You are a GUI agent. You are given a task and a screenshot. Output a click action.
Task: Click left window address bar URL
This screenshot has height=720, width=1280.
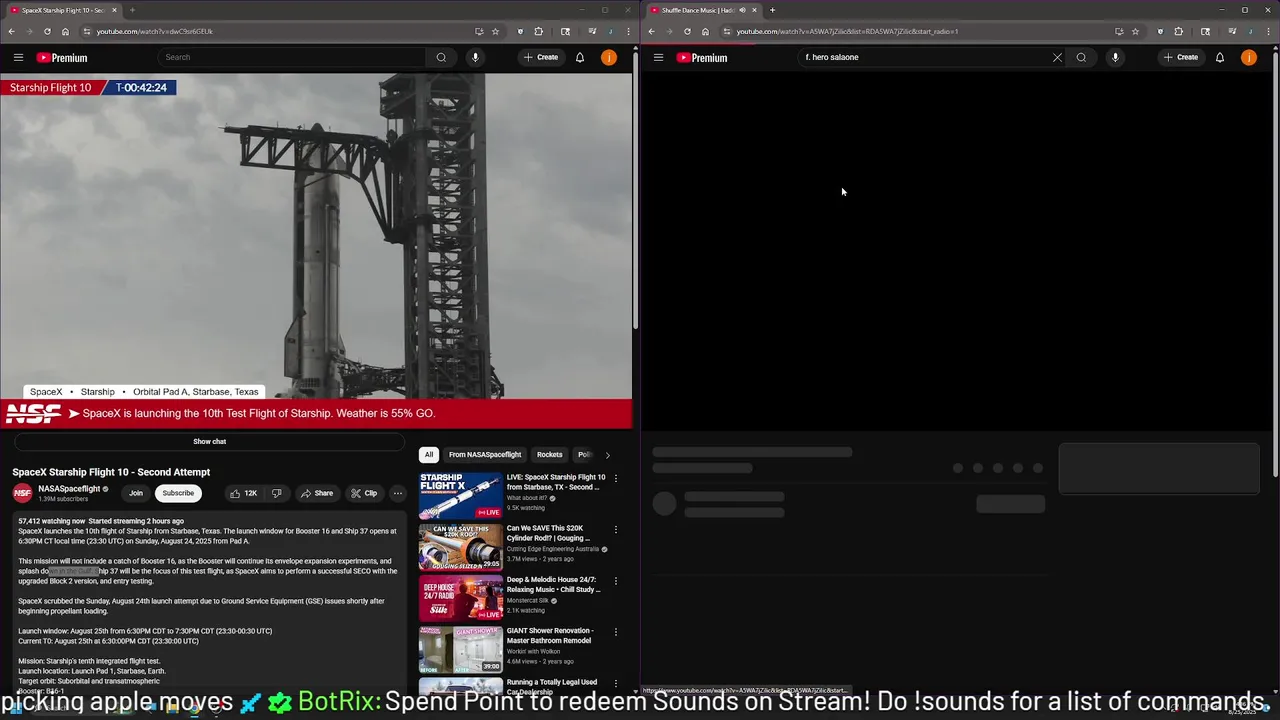(155, 31)
